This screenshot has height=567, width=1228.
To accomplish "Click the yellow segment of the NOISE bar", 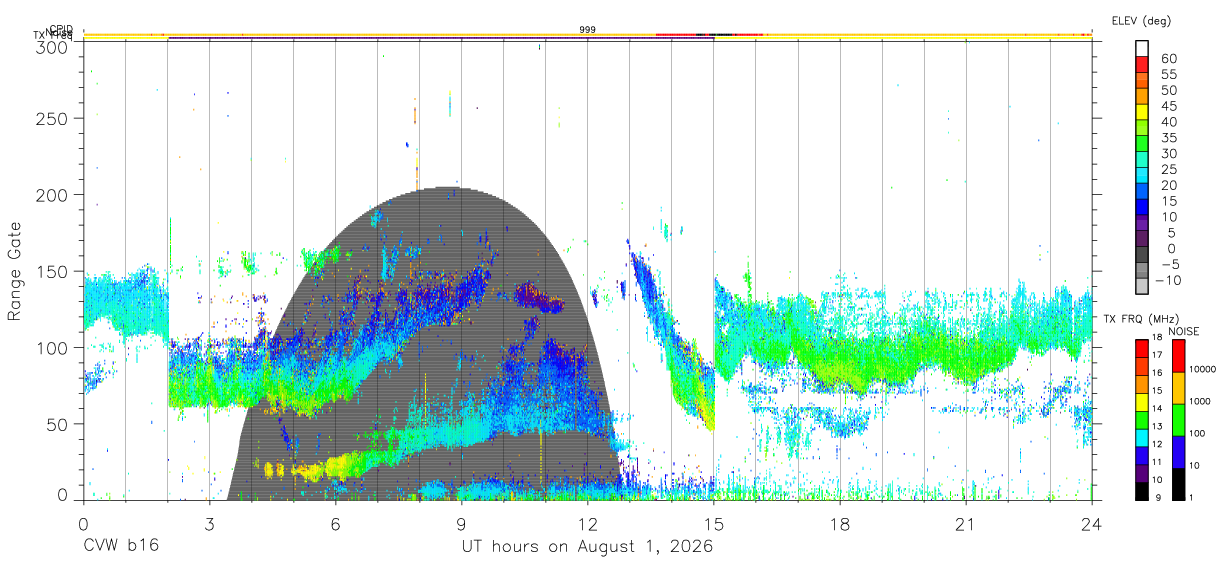I will point(1177,387).
